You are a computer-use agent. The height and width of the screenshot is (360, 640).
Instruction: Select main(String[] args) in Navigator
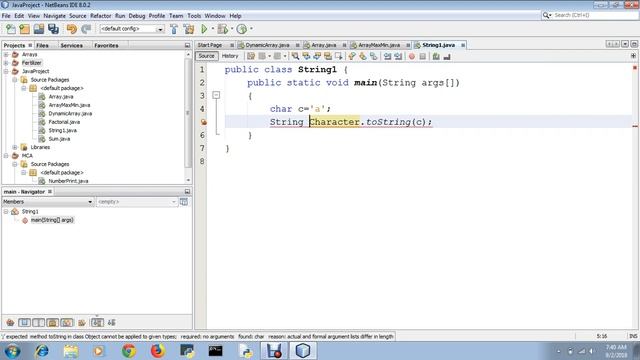(52, 220)
